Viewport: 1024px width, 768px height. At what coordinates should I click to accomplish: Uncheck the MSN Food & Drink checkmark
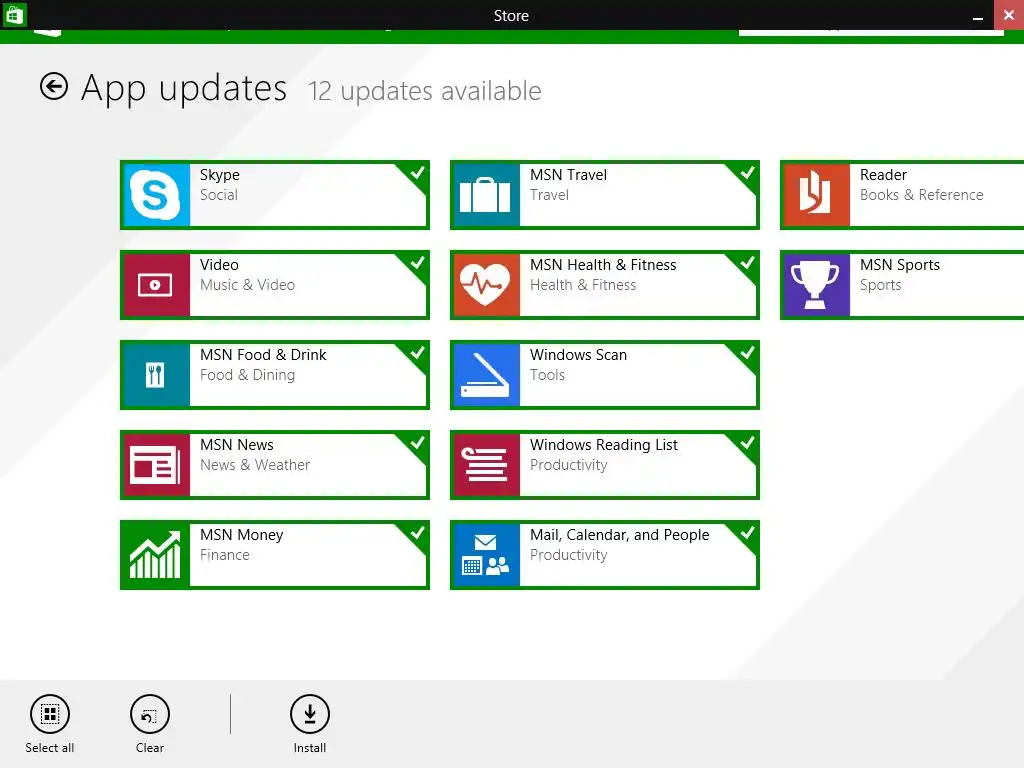417,353
